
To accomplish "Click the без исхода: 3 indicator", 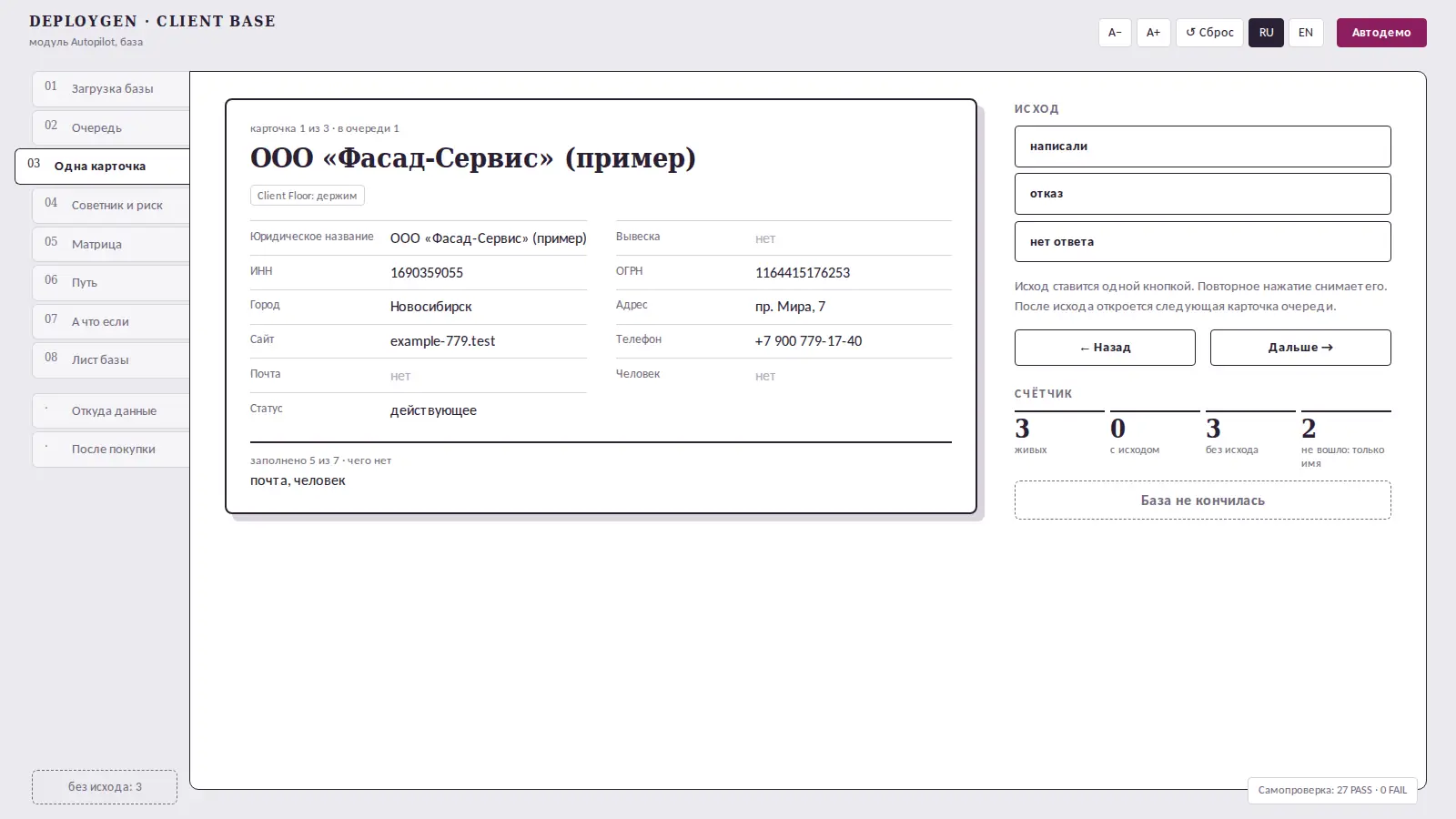I will click(105, 787).
